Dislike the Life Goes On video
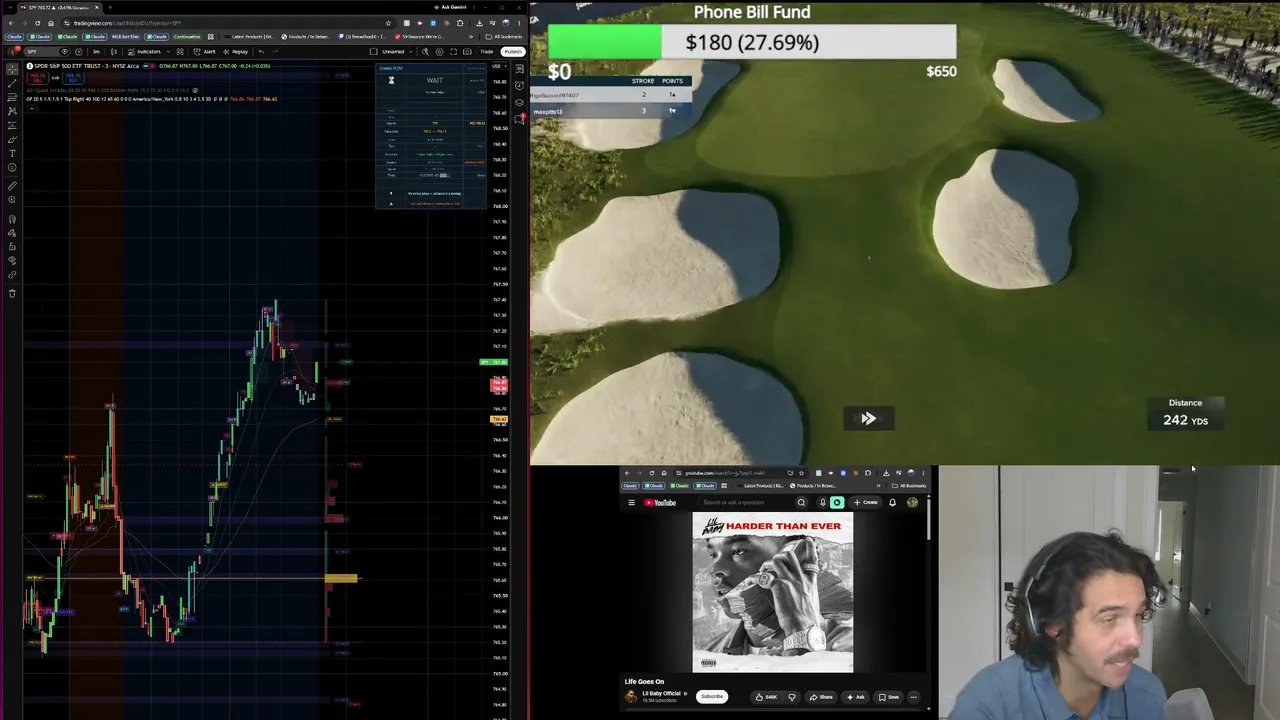 [792, 697]
